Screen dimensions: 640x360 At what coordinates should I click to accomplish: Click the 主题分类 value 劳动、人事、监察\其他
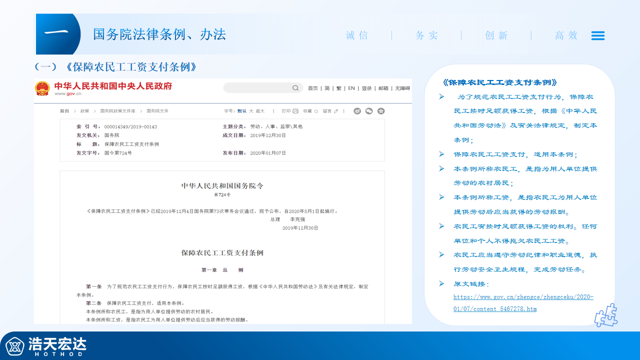pos(276,127)
